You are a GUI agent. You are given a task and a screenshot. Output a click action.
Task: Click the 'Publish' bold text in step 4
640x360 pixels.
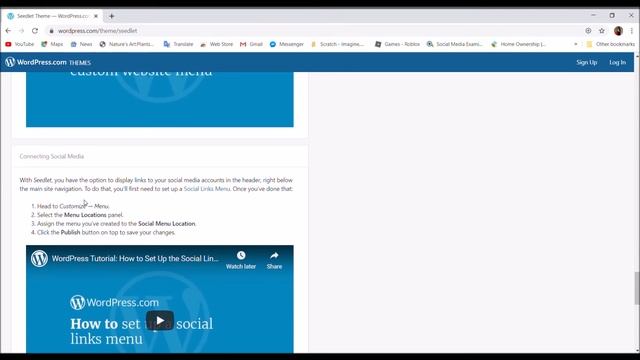70,232
